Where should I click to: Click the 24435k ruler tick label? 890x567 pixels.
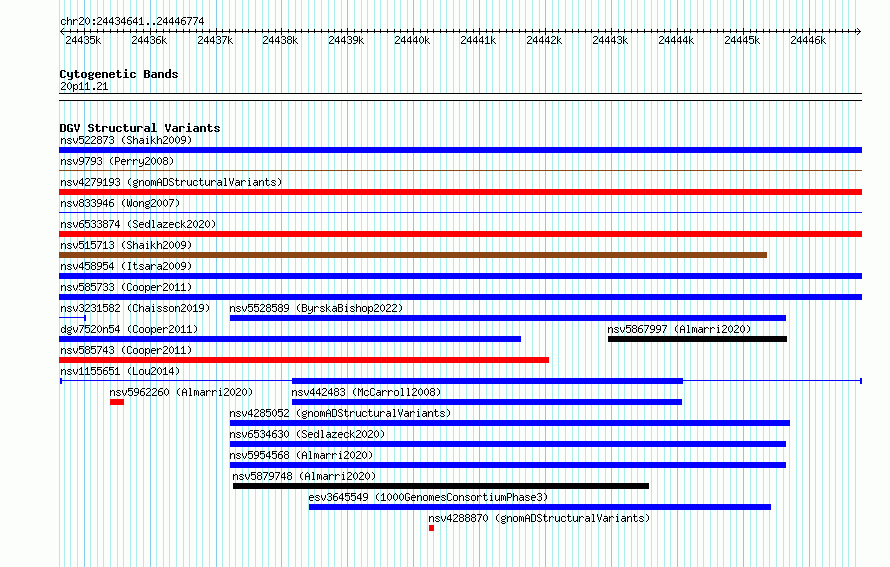click(83, 40)
